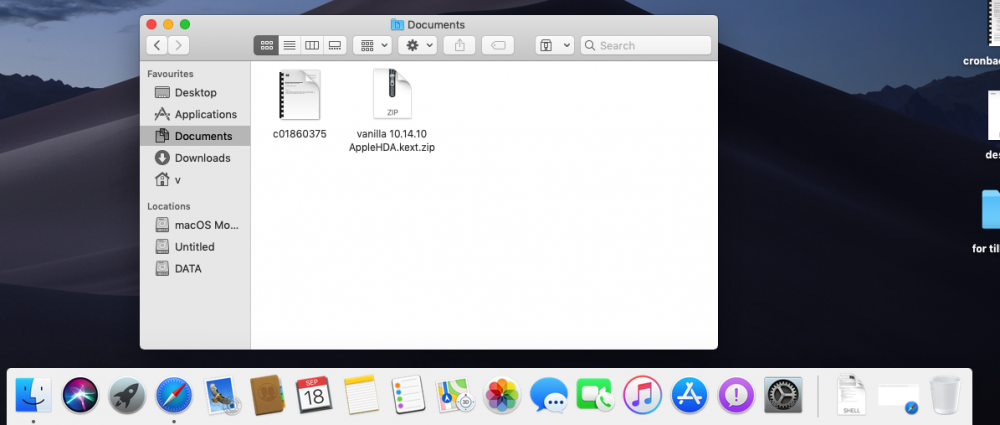1000x425 pixels.
Task: Open Mail from the Dock
Action: [x=221, y=395]
